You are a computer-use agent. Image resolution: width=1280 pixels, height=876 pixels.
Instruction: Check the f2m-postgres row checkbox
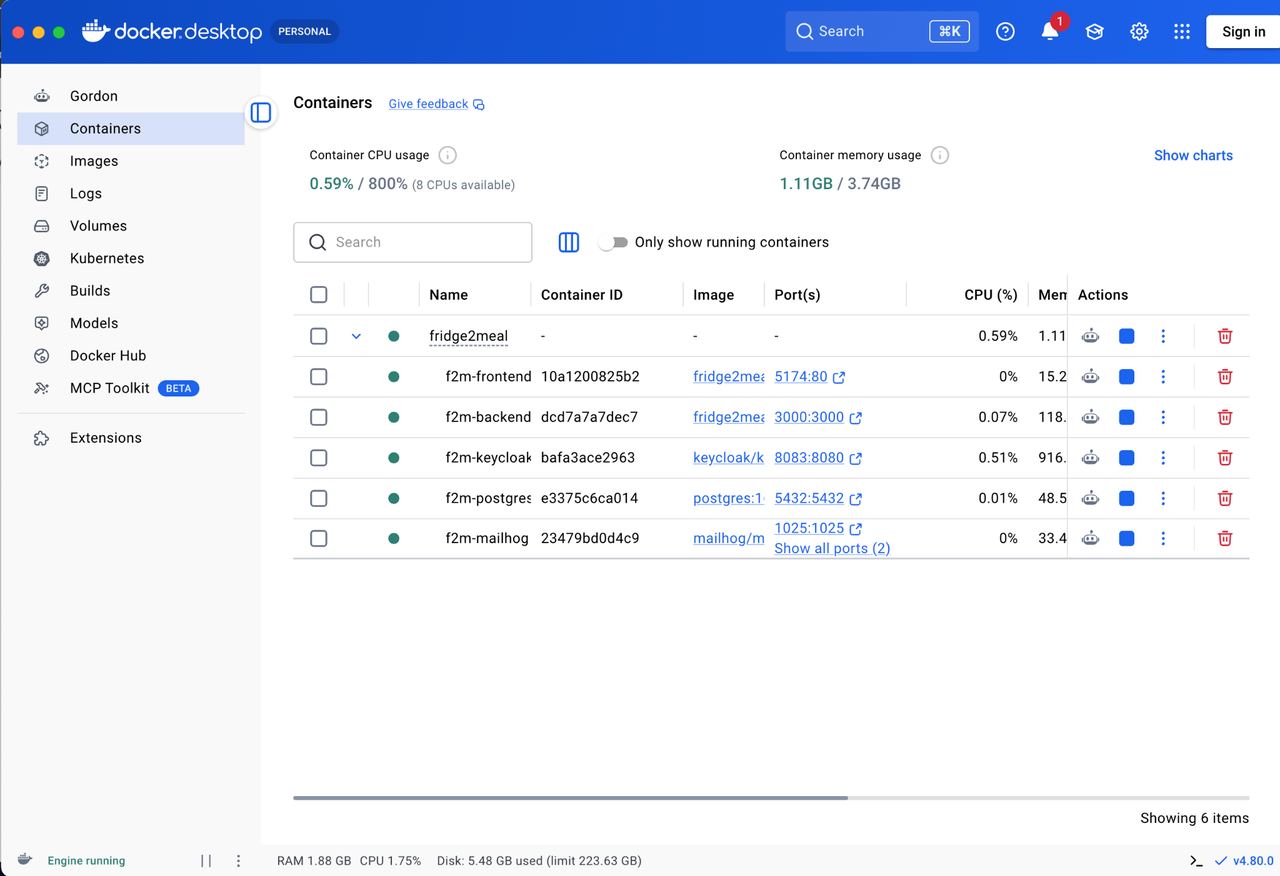319,498
